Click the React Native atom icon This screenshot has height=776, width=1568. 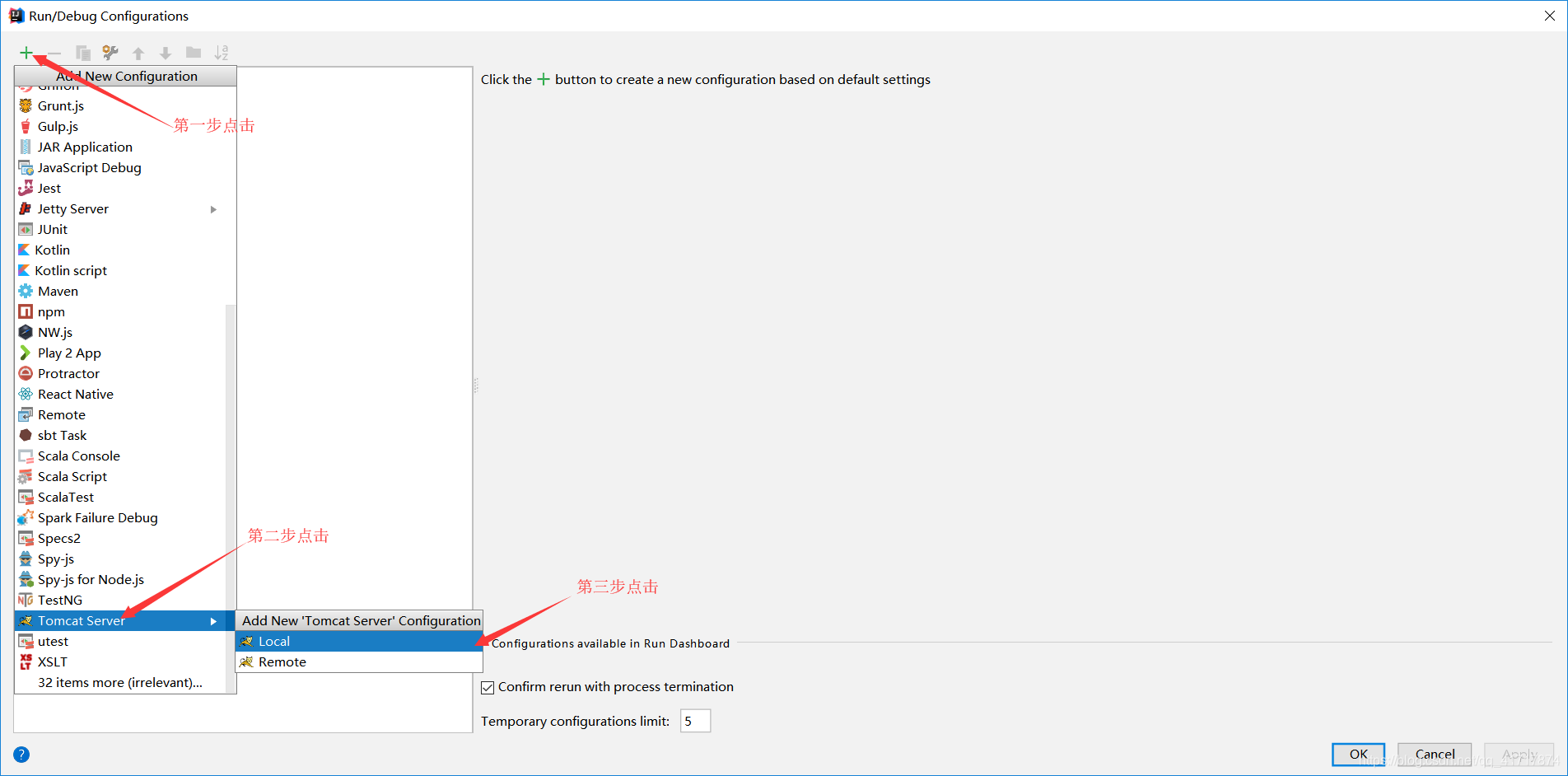pyautogui.click(x=26, y=394)
